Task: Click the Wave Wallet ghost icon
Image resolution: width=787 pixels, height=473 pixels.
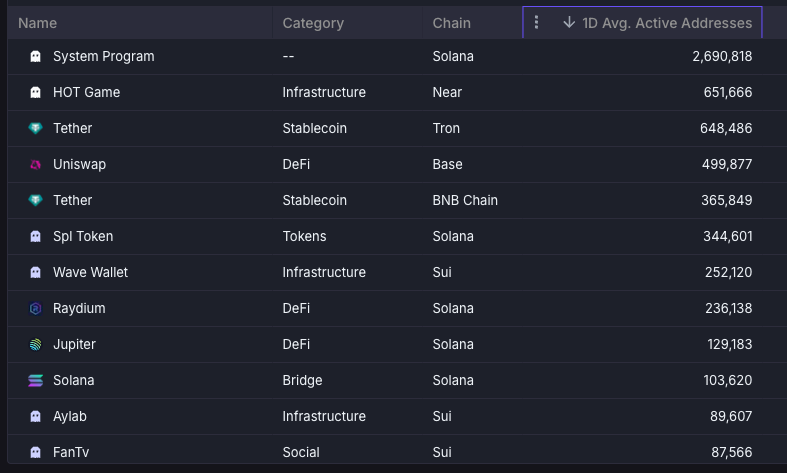Action: pyautogui.click(x=36, y=273)
